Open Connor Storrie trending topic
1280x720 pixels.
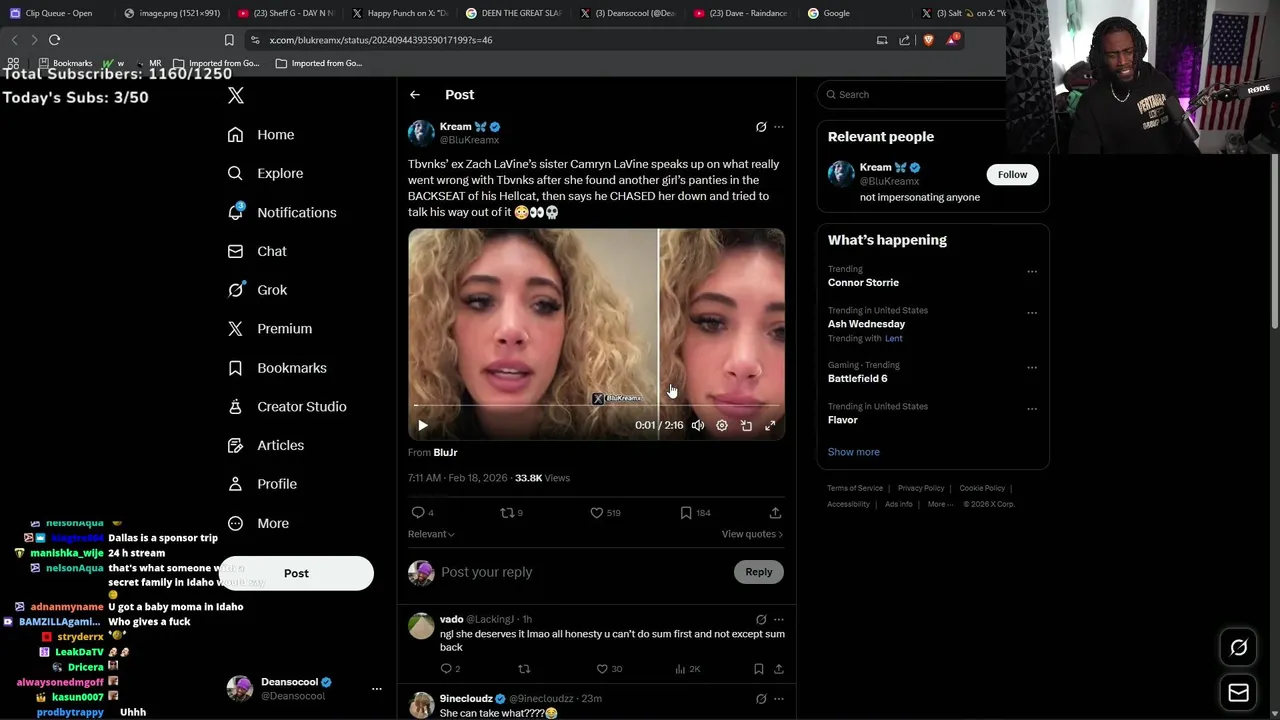click(x=863, y=283)
